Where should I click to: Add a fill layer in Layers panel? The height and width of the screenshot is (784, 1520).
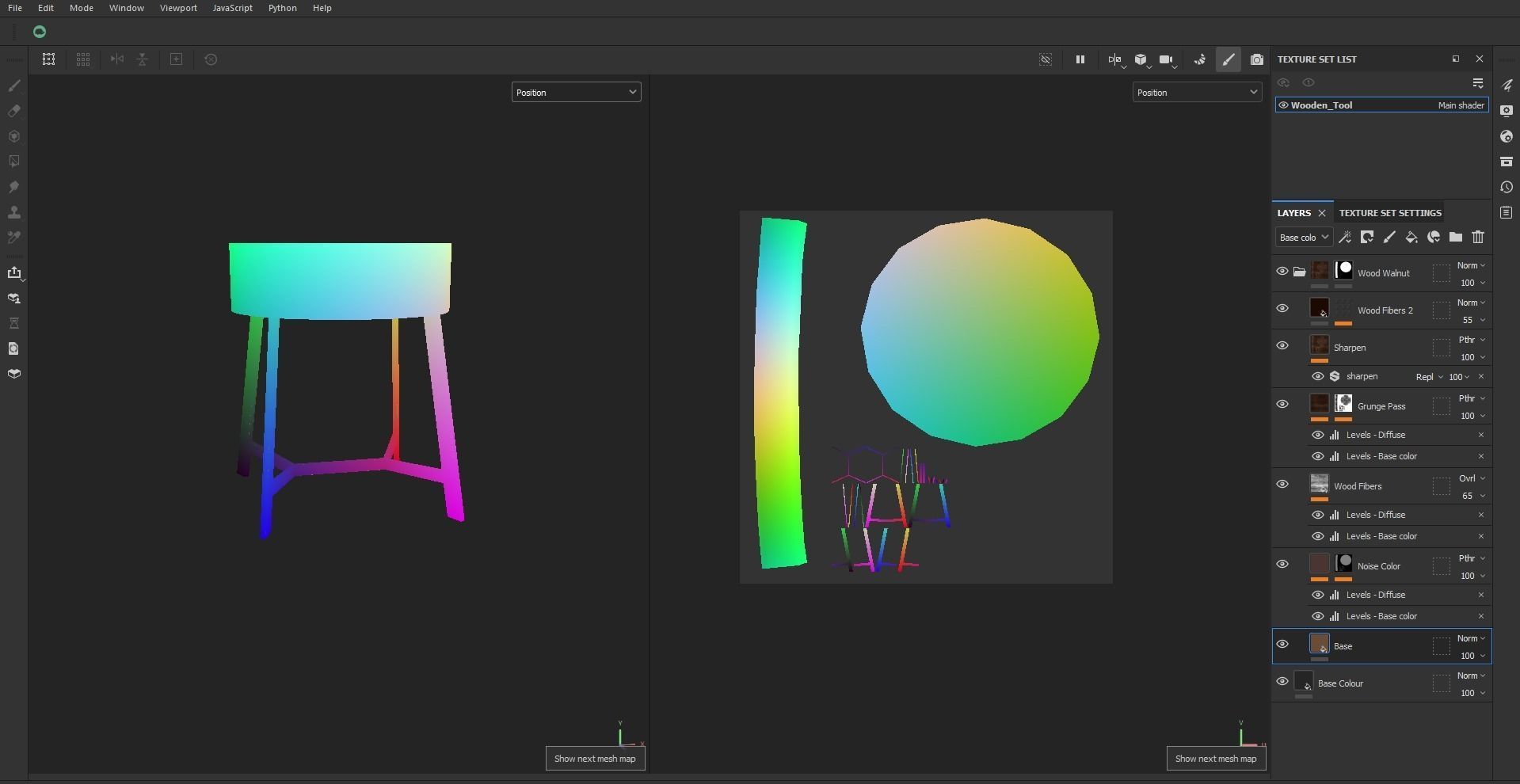1411,237
